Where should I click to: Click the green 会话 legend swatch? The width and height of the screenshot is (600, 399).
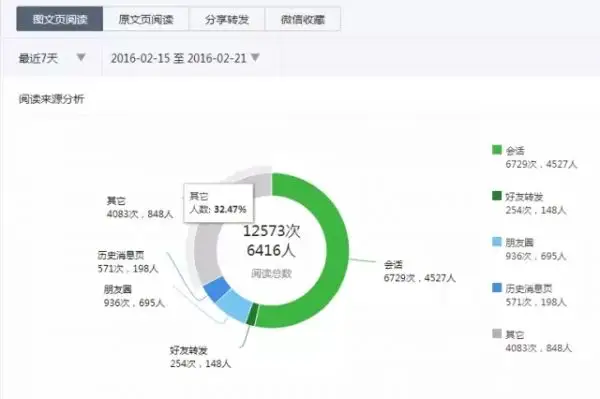(497, 150)
